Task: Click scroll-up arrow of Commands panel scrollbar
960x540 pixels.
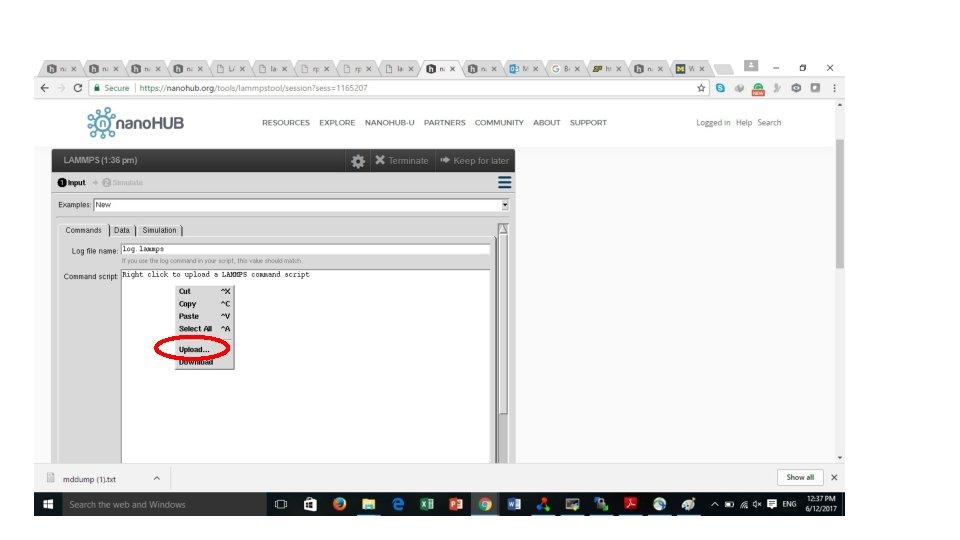Action: pos(503,228)
